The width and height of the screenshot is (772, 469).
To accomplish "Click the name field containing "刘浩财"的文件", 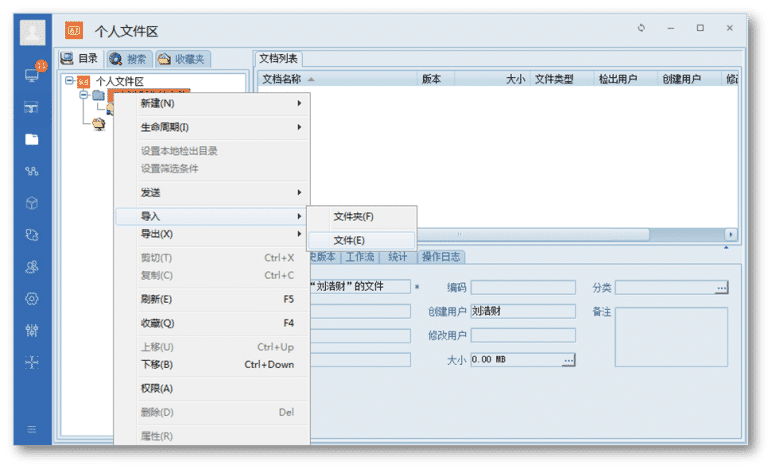I will pos(361,286).
